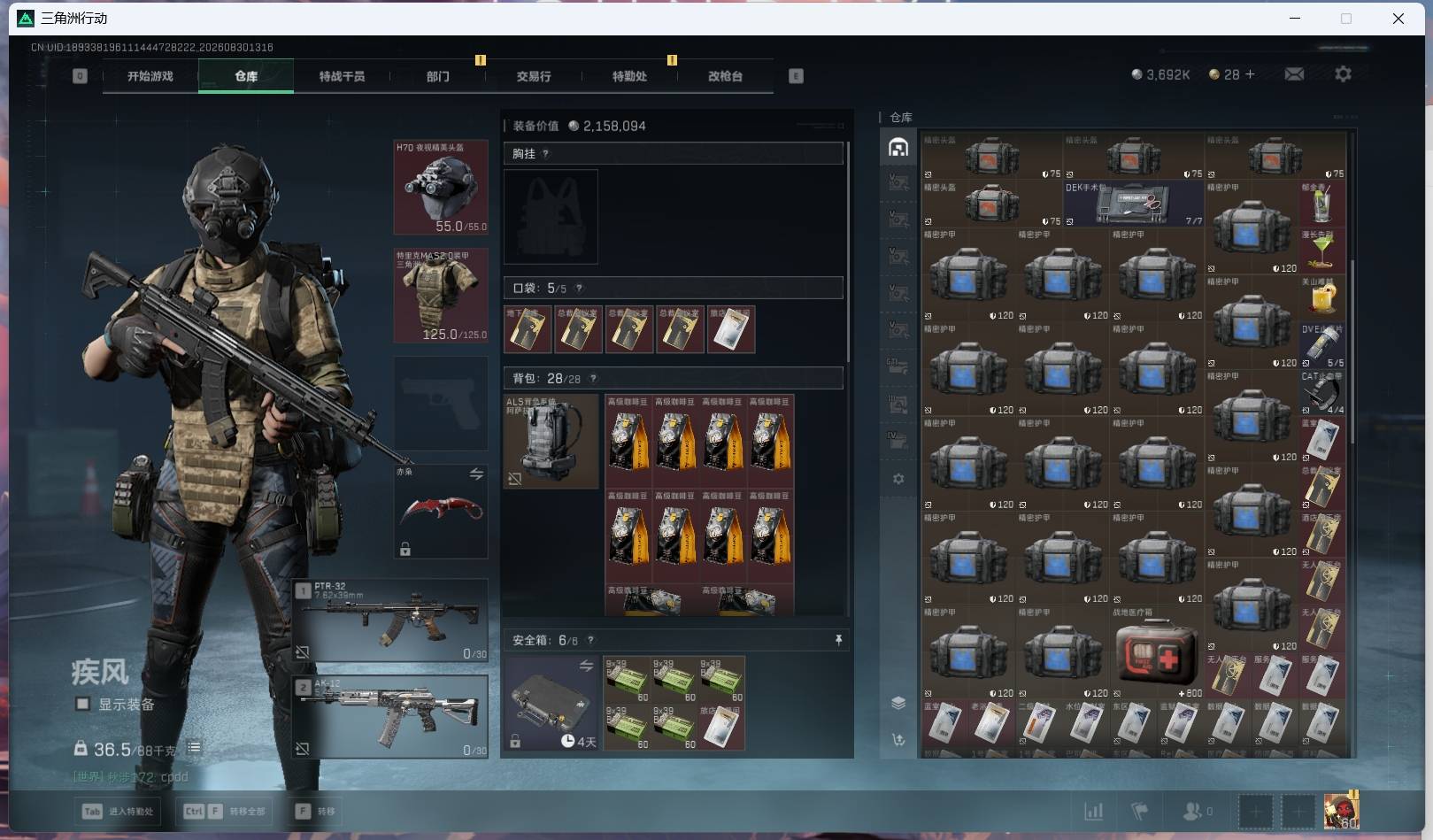The height and width of the screenshot is (840, 1433).
Task: Open game settings gear in top bar
Action: pyautogui.click(x=1343, y=74)
